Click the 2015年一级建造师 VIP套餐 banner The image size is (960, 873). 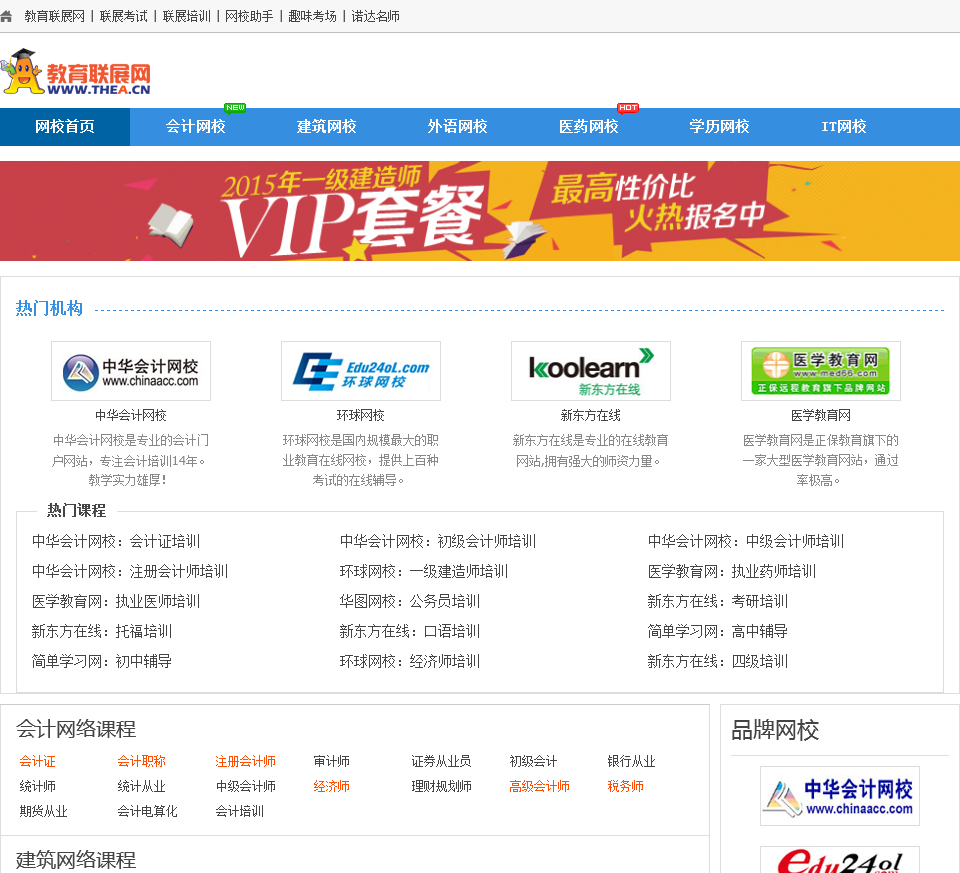click(x=480, y=211)
